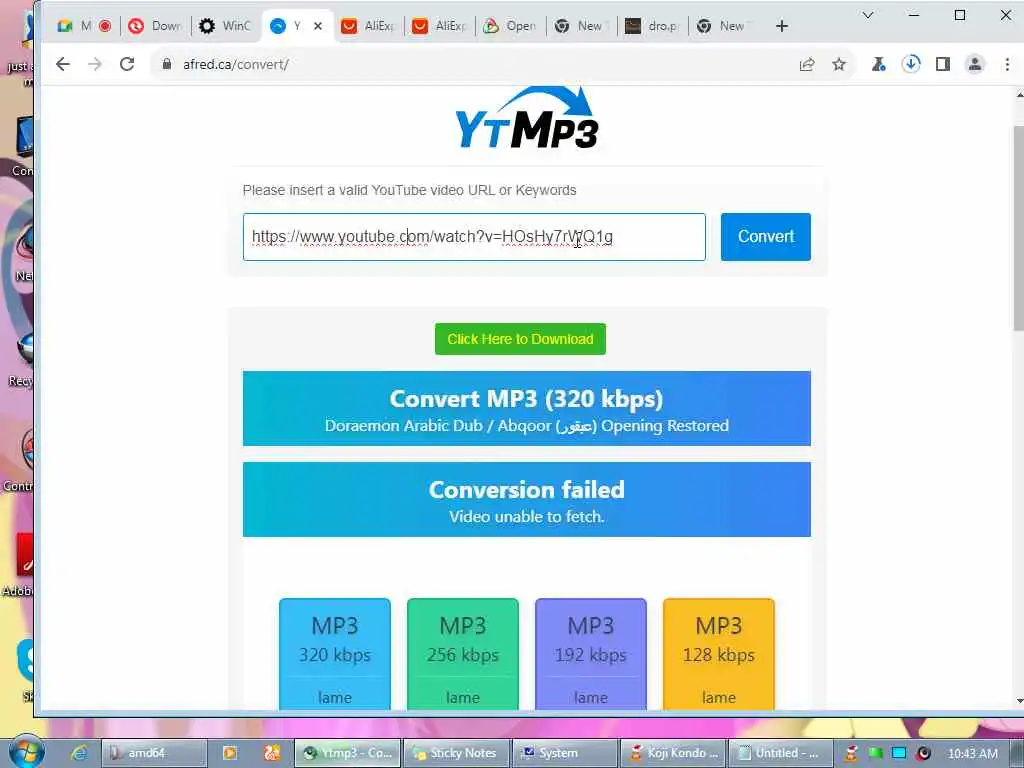Screen dimensions: 1024x768
Task: Close the active YtMp3 tab
Action: [318, 26]
